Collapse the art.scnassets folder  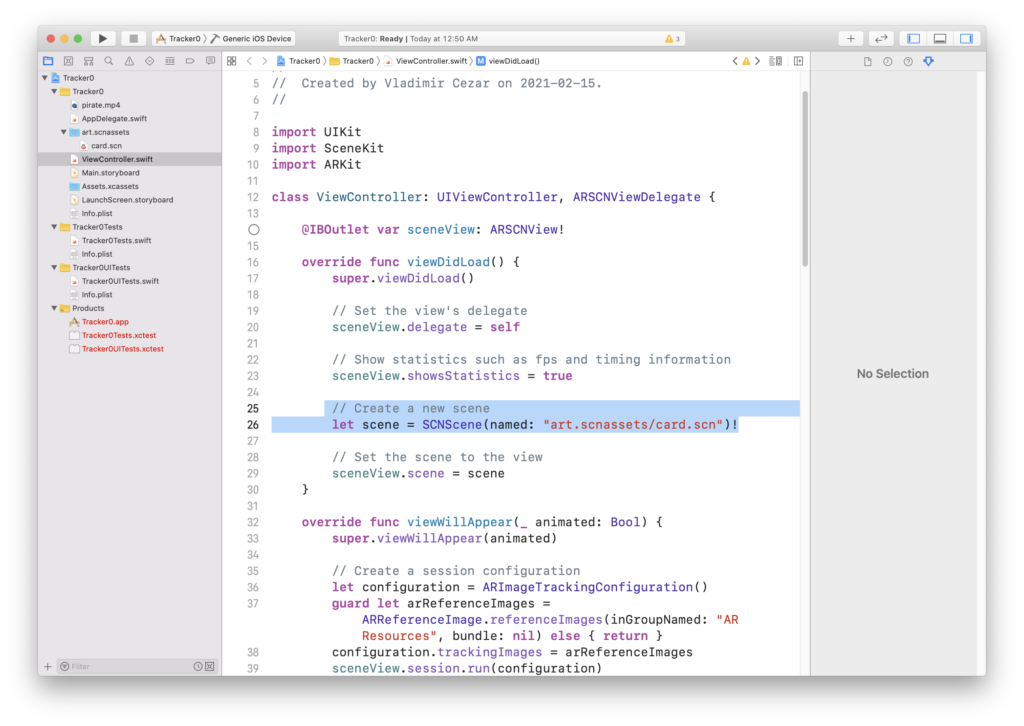[x=63, y=132]
